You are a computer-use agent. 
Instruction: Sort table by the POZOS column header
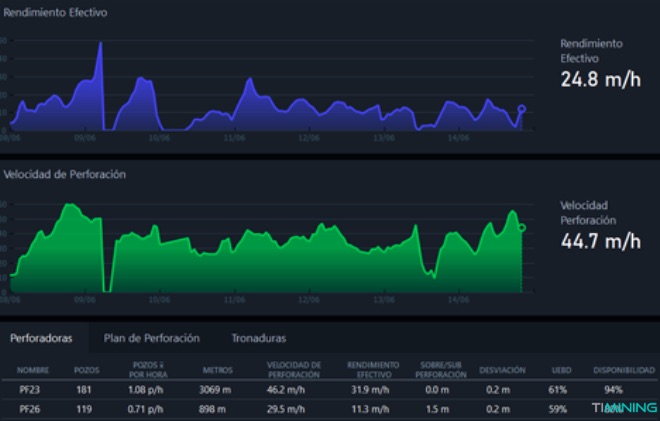coord(87,370)
